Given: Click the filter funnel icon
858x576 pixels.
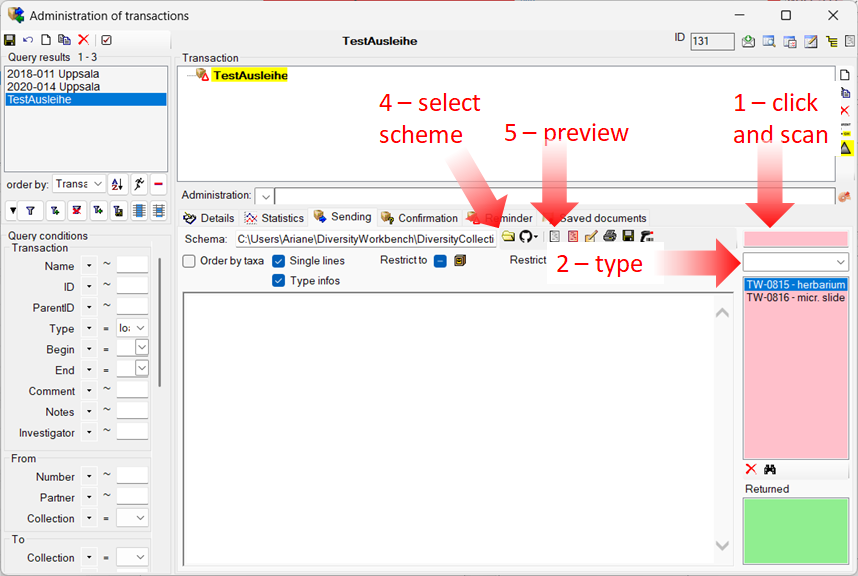Looking at the screenshot, I should [x=30, y=211].
